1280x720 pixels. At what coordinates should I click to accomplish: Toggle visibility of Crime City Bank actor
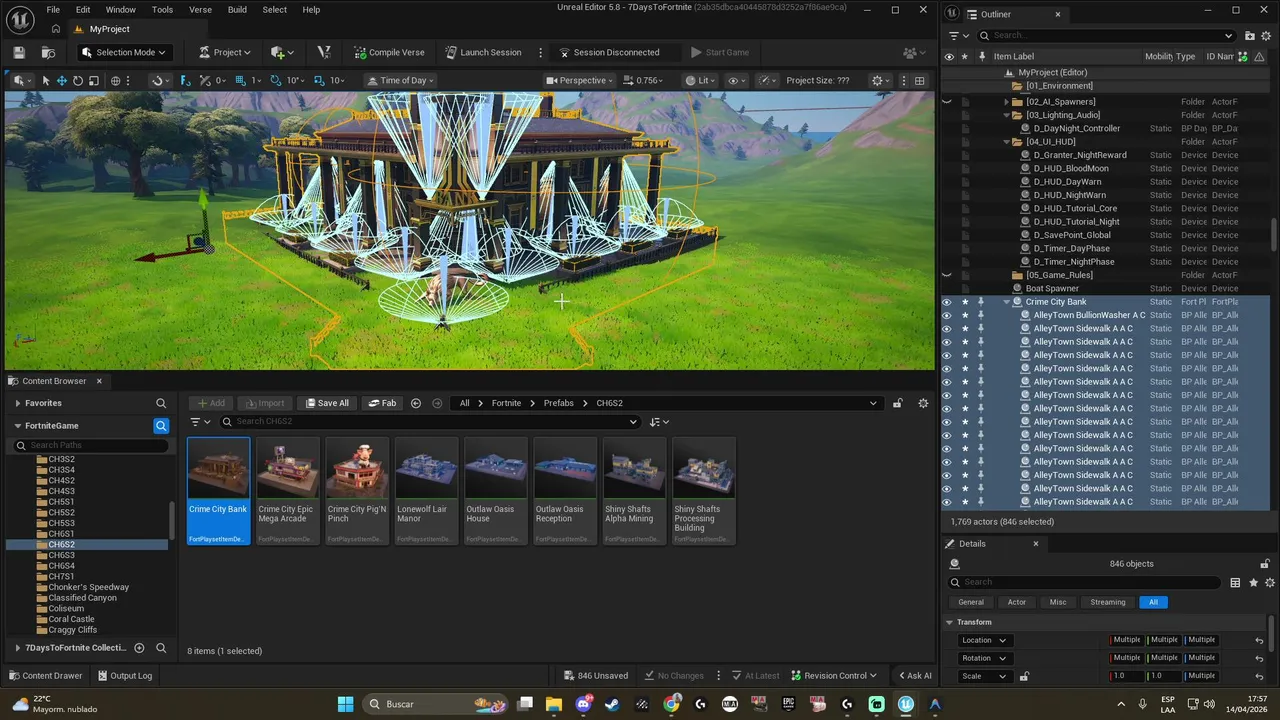coord(948,302)
